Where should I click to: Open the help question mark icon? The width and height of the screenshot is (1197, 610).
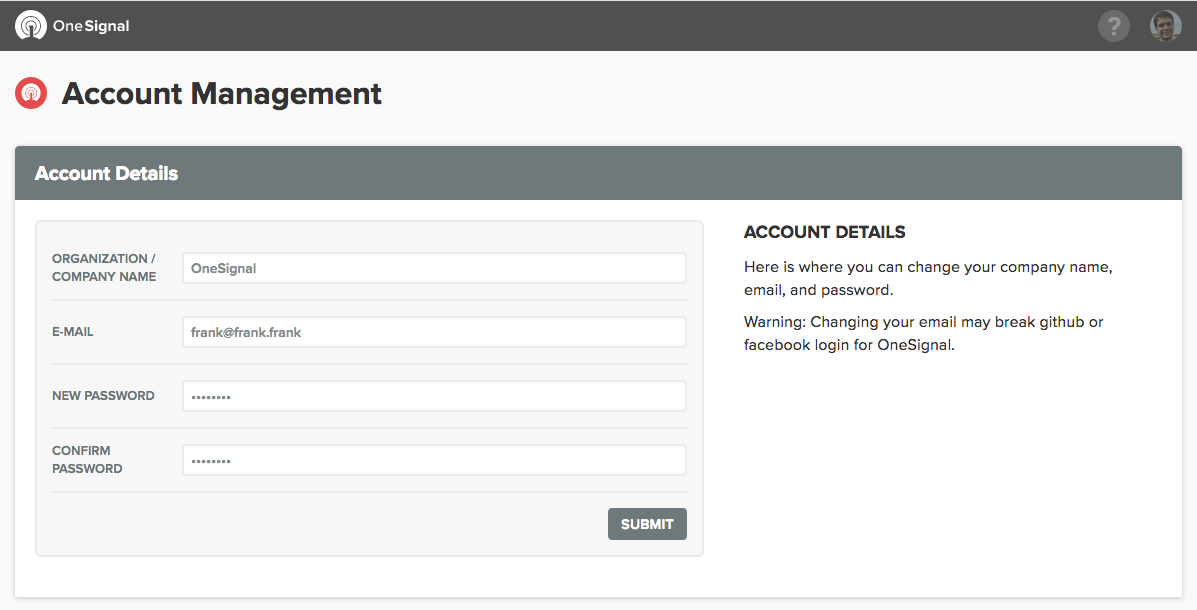point(1114,26)
